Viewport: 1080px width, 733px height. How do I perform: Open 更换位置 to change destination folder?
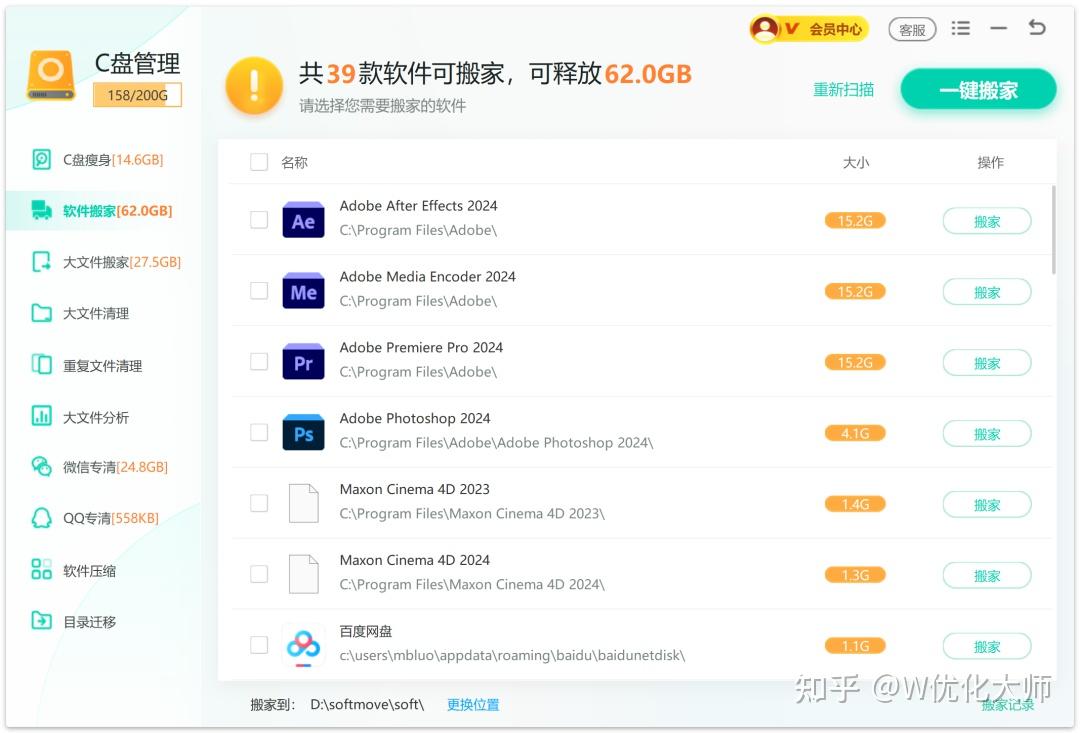point(472,704)
